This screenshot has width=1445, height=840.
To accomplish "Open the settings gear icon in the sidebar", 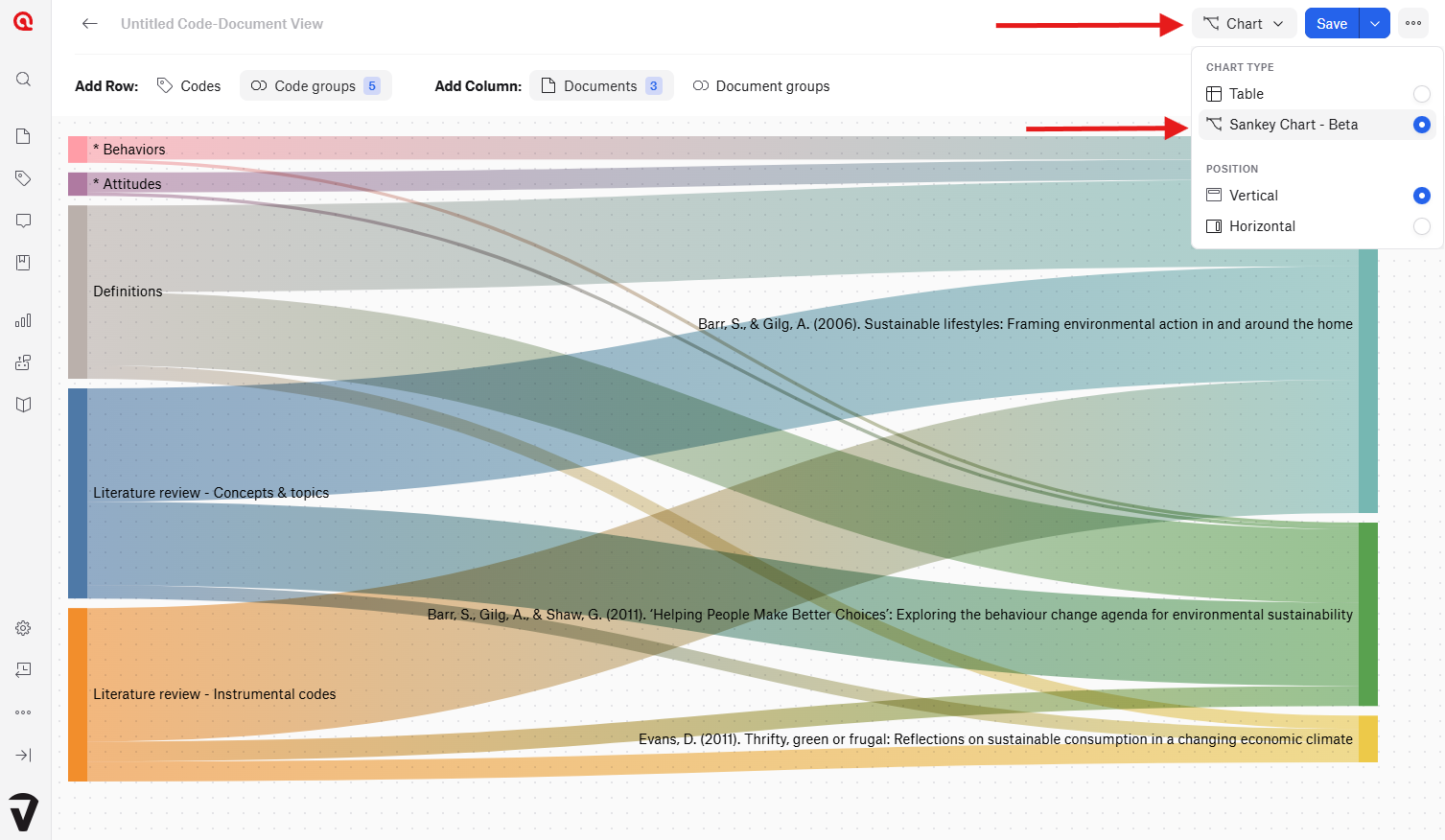I will tap(24, 628).
